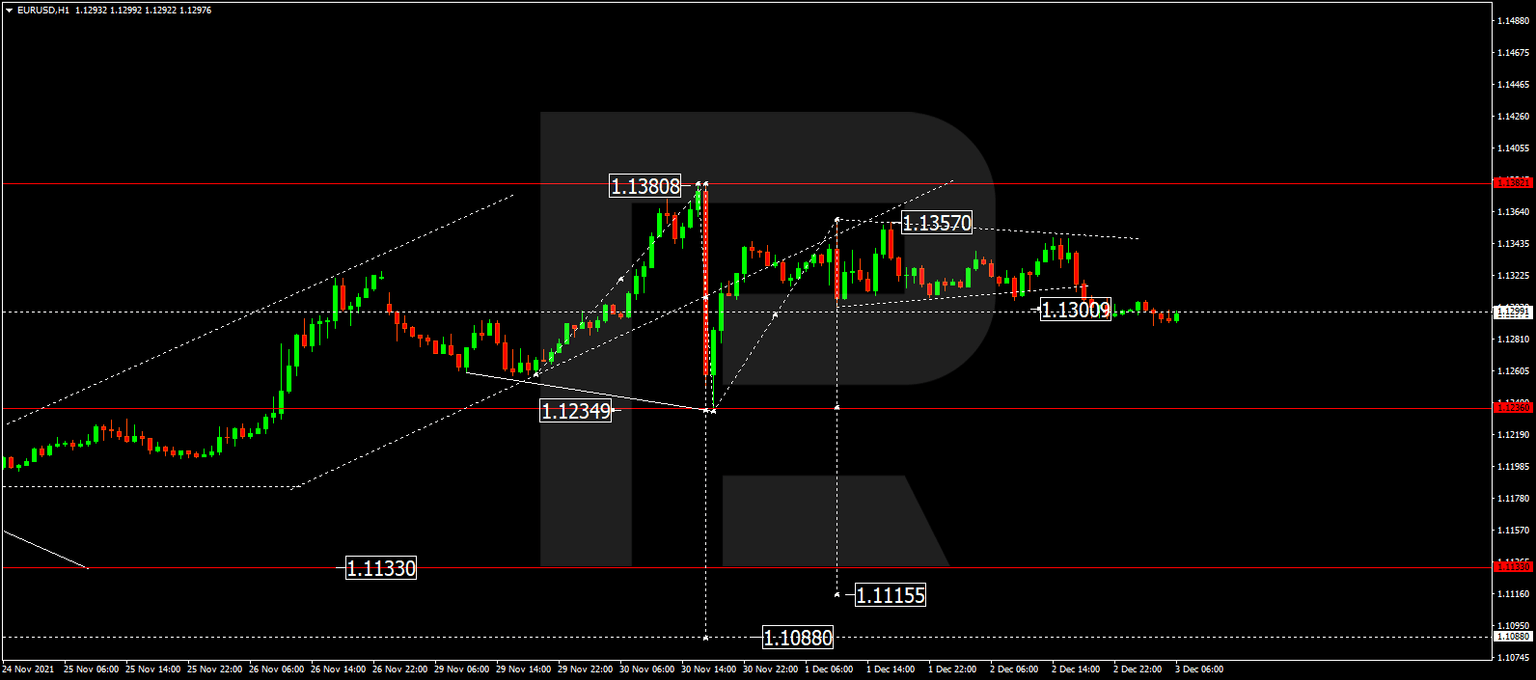Select the 1.13808 high price label

tap(646, 185)
